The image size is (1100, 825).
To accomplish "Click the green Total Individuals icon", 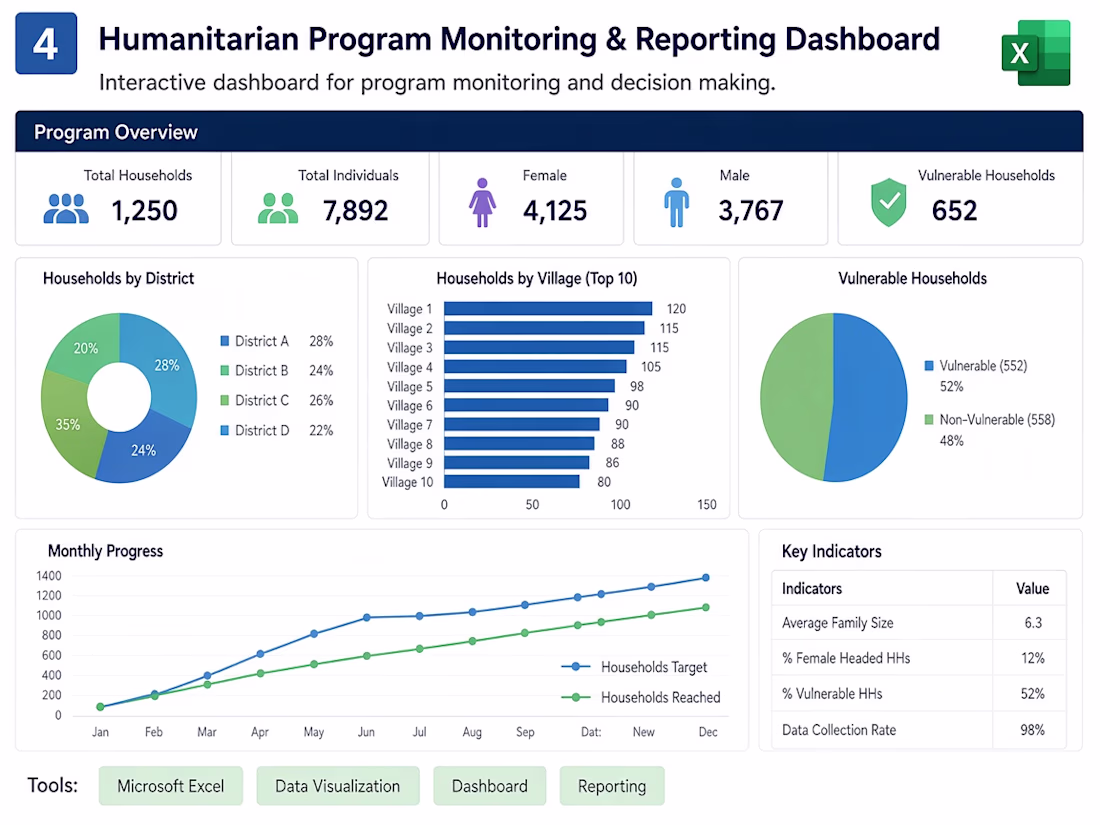I will click(x=278, y=208).
